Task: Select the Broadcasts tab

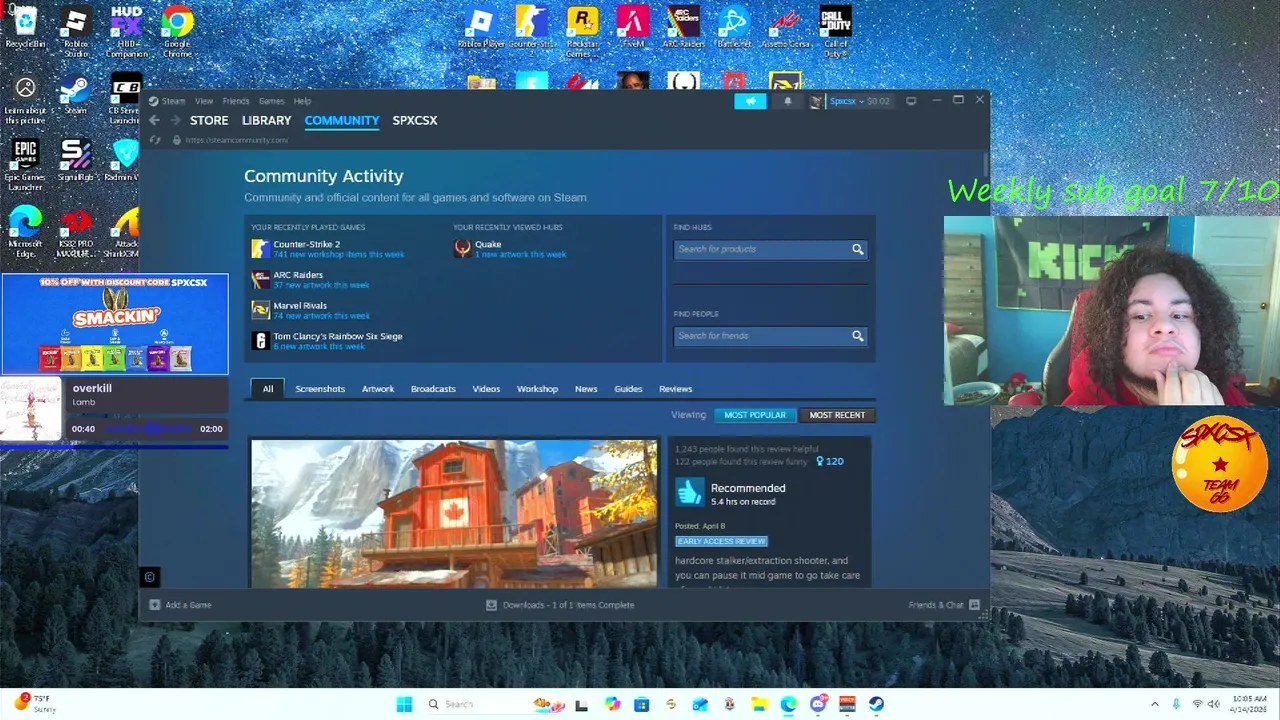Action: point(433,389)
